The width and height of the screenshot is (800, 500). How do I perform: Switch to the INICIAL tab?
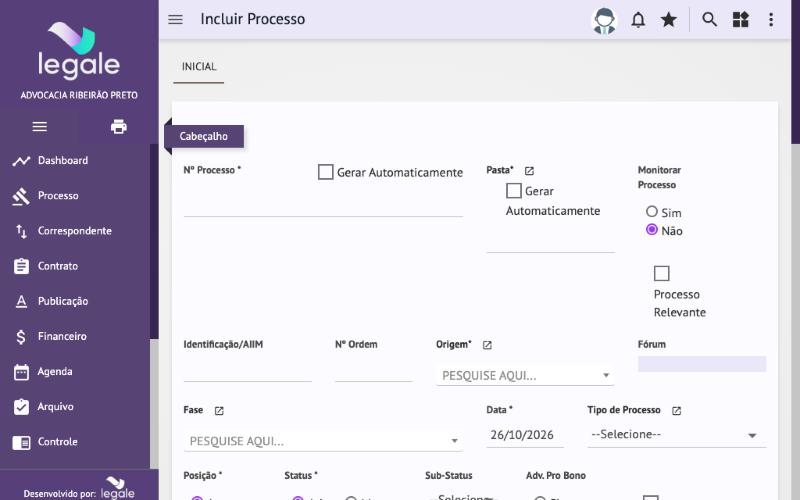tap(199, 67)
